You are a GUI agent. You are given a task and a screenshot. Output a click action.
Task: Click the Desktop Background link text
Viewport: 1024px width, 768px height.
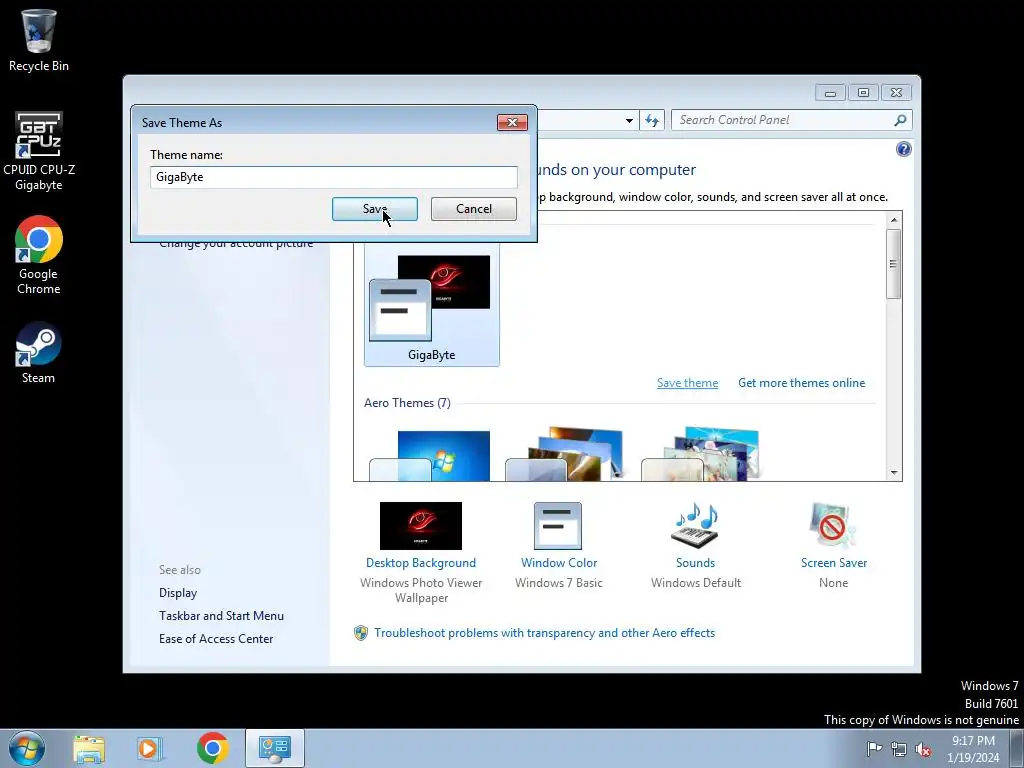pyautogui.click(x=421, y=563)
